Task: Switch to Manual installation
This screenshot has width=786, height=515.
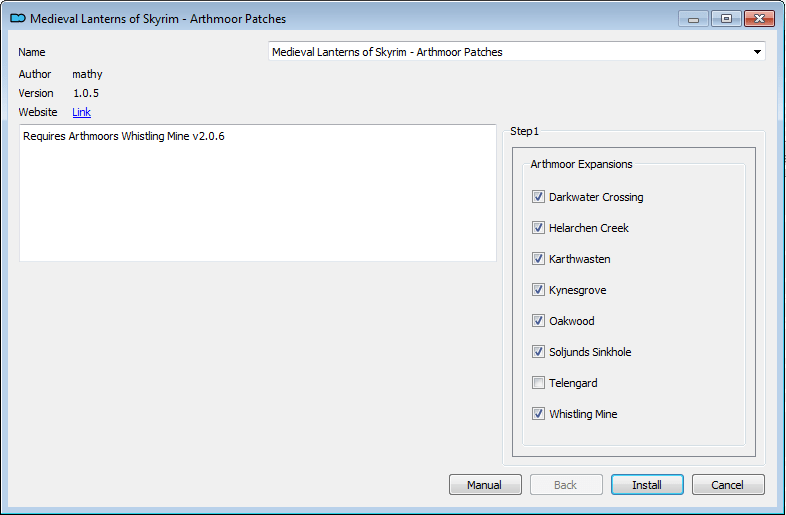Action: coord(484,484)
